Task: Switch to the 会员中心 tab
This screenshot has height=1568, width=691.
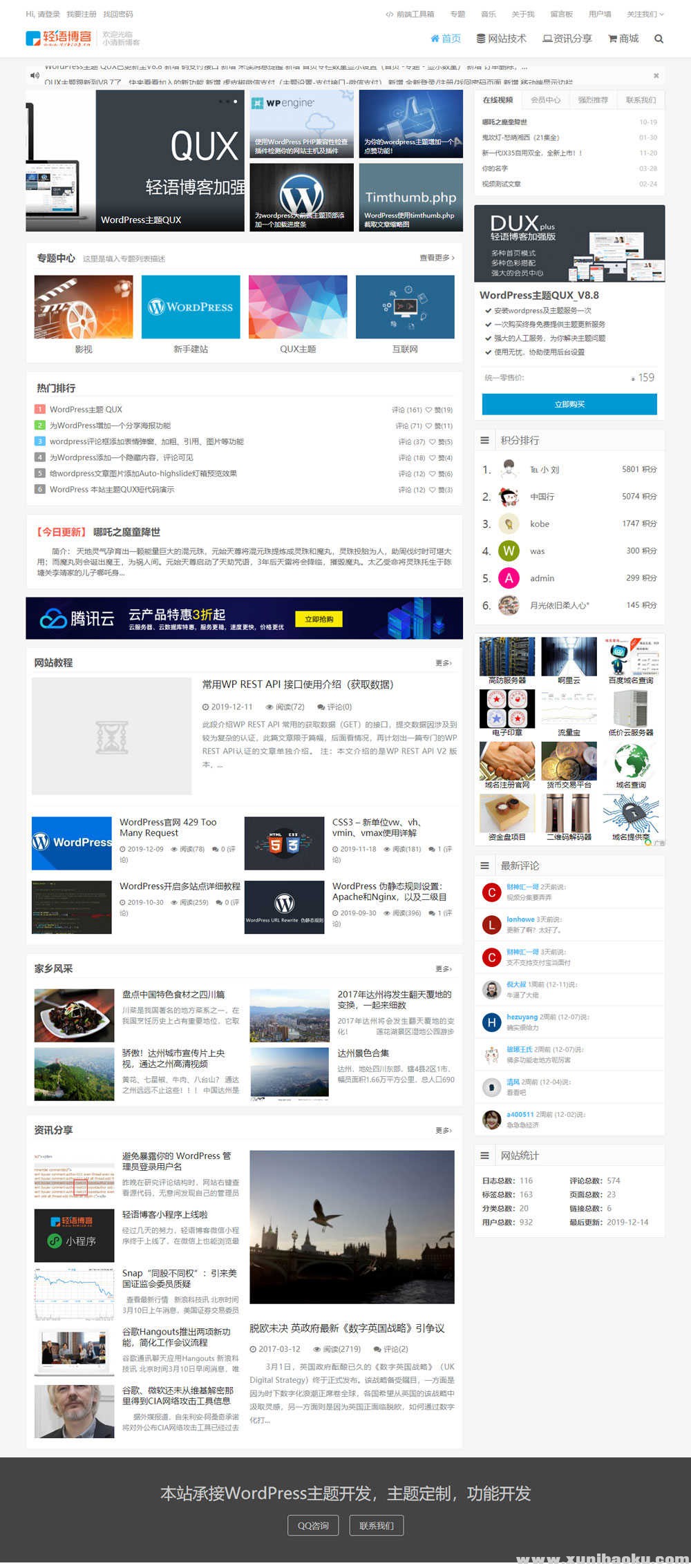Action: point(545,100)
